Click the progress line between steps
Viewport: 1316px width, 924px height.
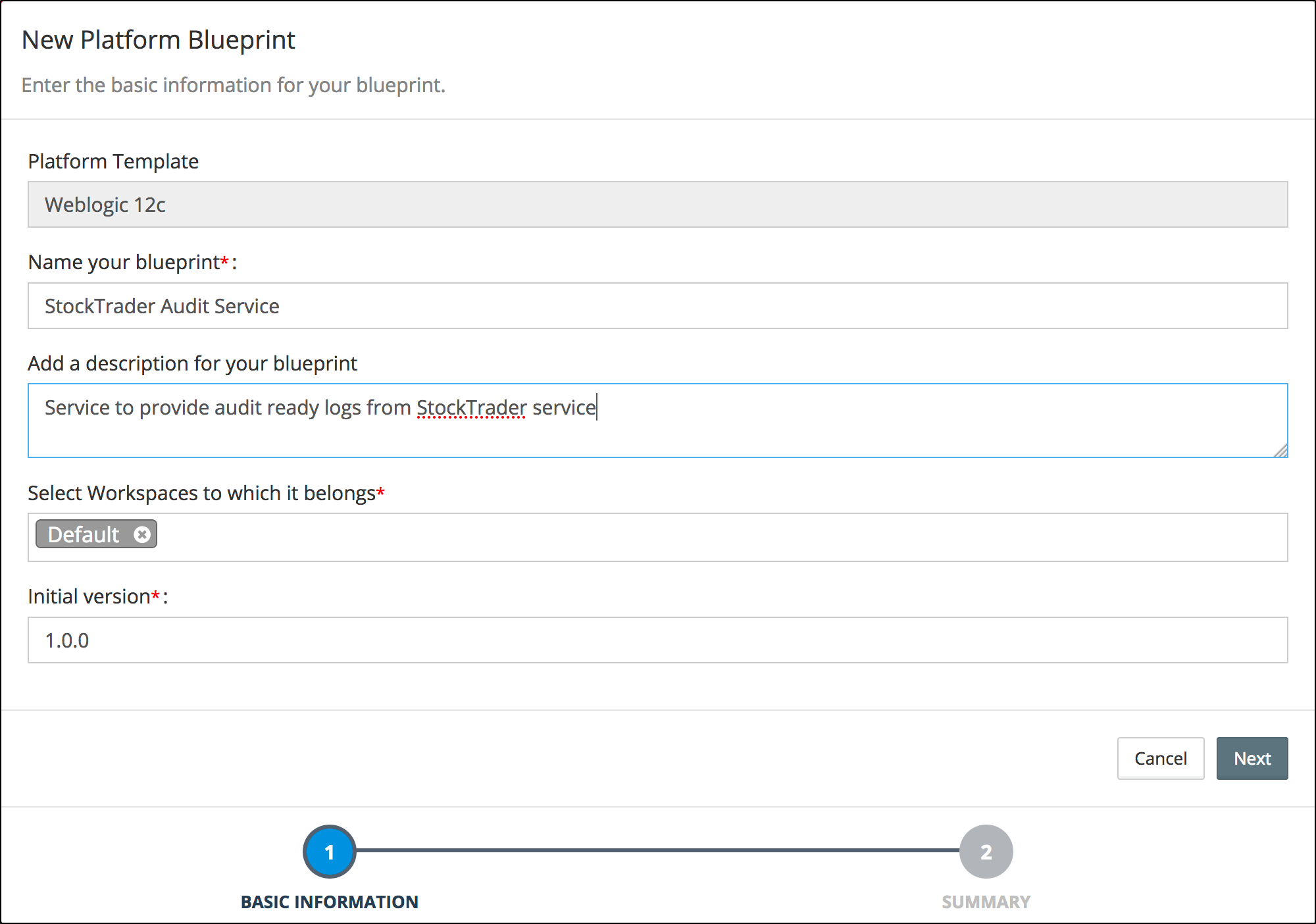(x=657, y=850)
